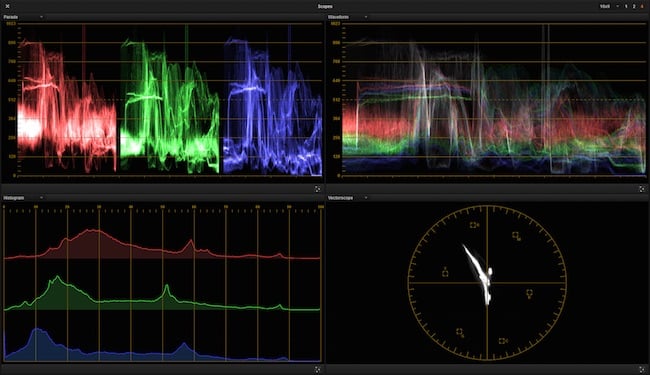The image size is (650, 375).
Task: Open the Histogram scope settings icon
Action: 318,369
